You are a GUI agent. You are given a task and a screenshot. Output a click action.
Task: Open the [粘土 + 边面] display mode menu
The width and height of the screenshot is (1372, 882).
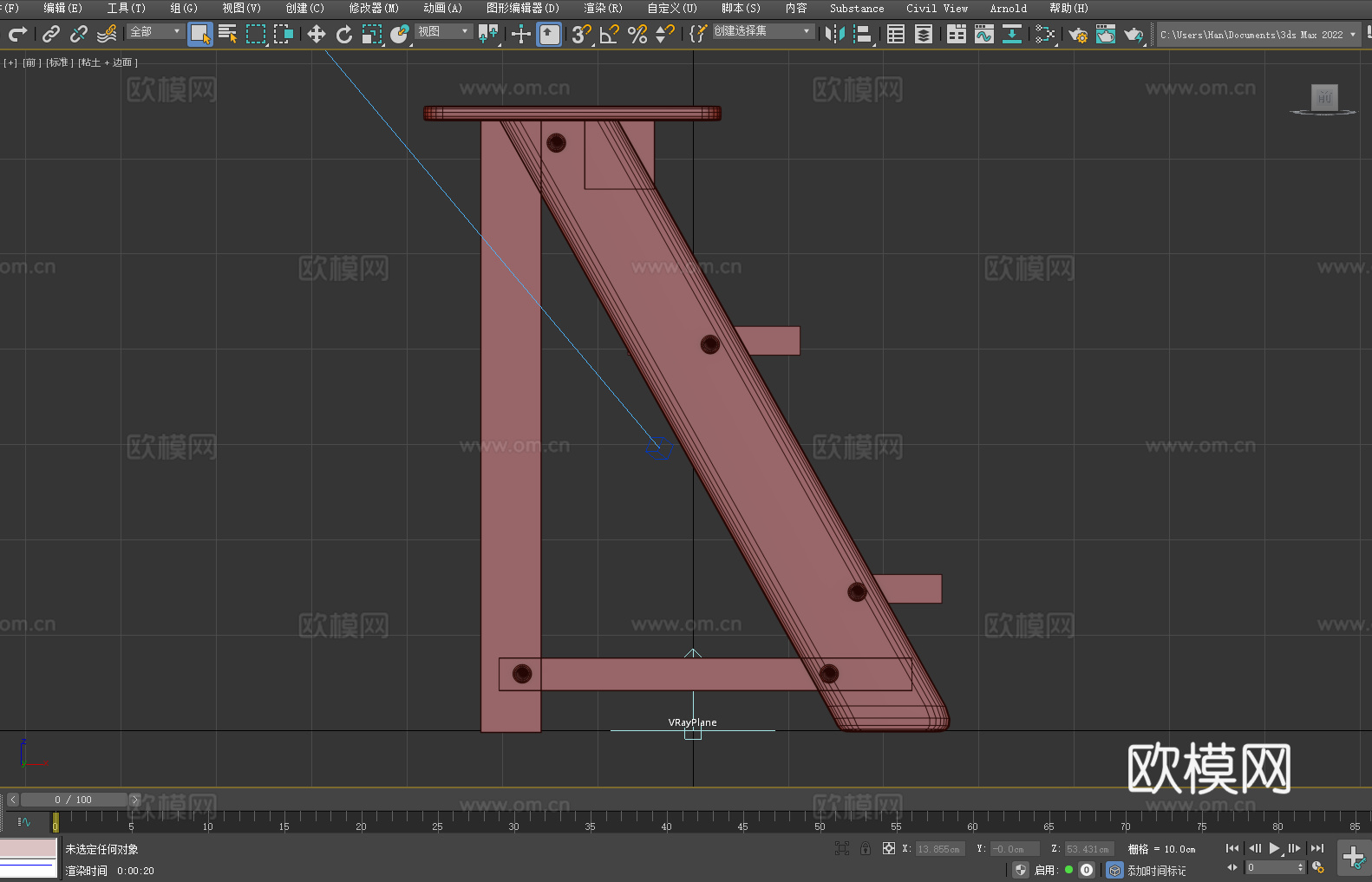(x=108, y=62)
